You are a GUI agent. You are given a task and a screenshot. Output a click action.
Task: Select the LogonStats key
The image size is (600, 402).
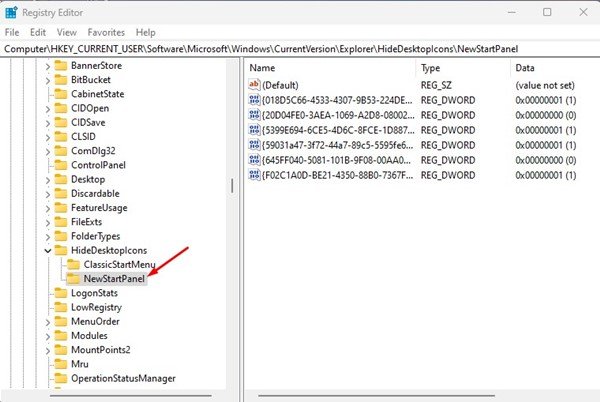[x=94, y=293]
